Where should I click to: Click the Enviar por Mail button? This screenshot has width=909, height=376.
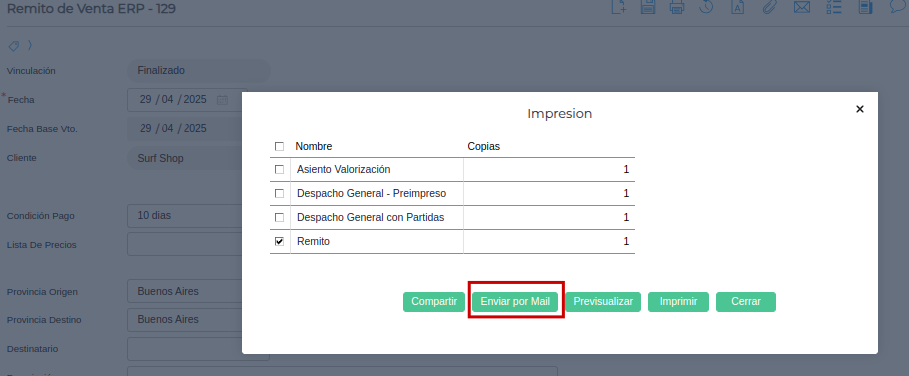tap(515, 302)
